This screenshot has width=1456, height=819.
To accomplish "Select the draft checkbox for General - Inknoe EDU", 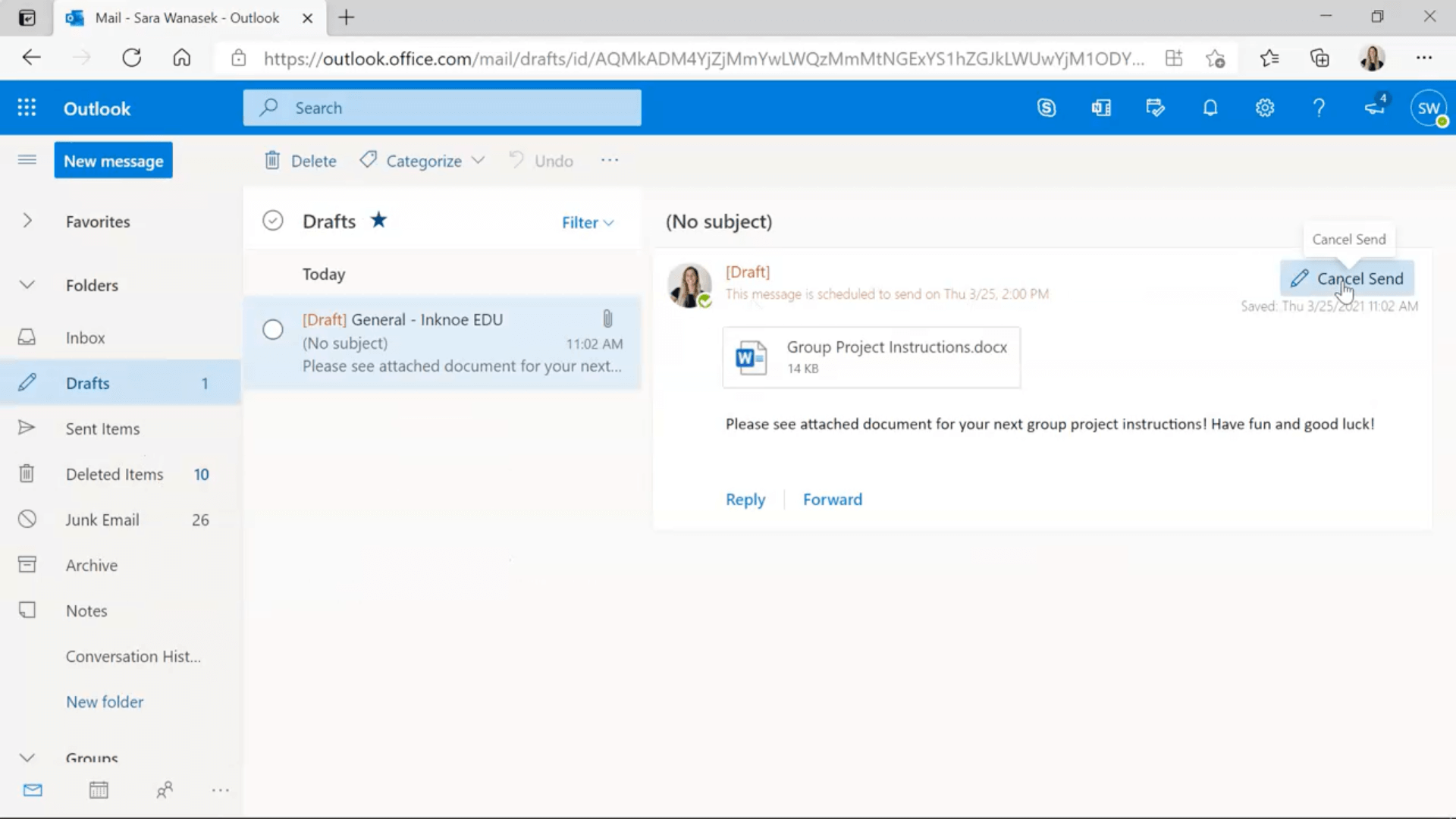I will 273,329.
